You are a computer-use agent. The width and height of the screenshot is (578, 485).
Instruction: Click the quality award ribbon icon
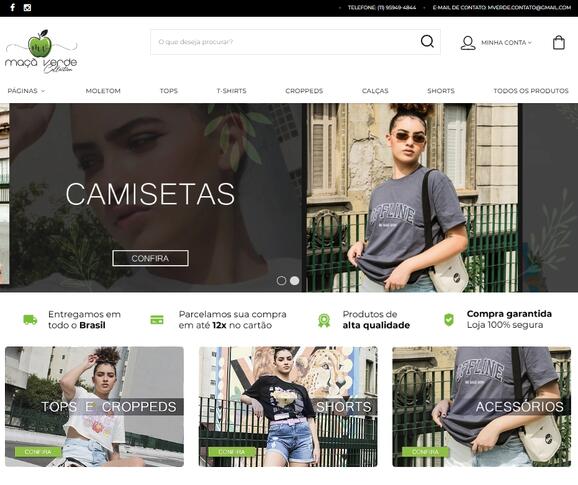324,320
